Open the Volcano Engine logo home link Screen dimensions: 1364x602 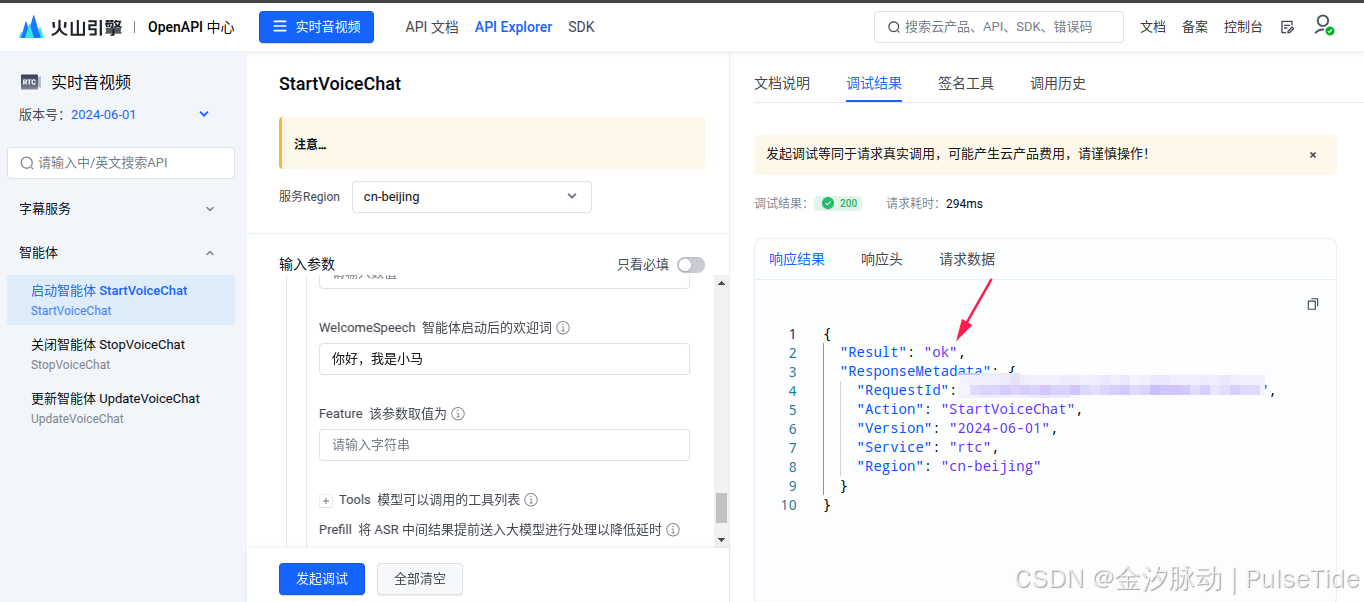(70, 27)
